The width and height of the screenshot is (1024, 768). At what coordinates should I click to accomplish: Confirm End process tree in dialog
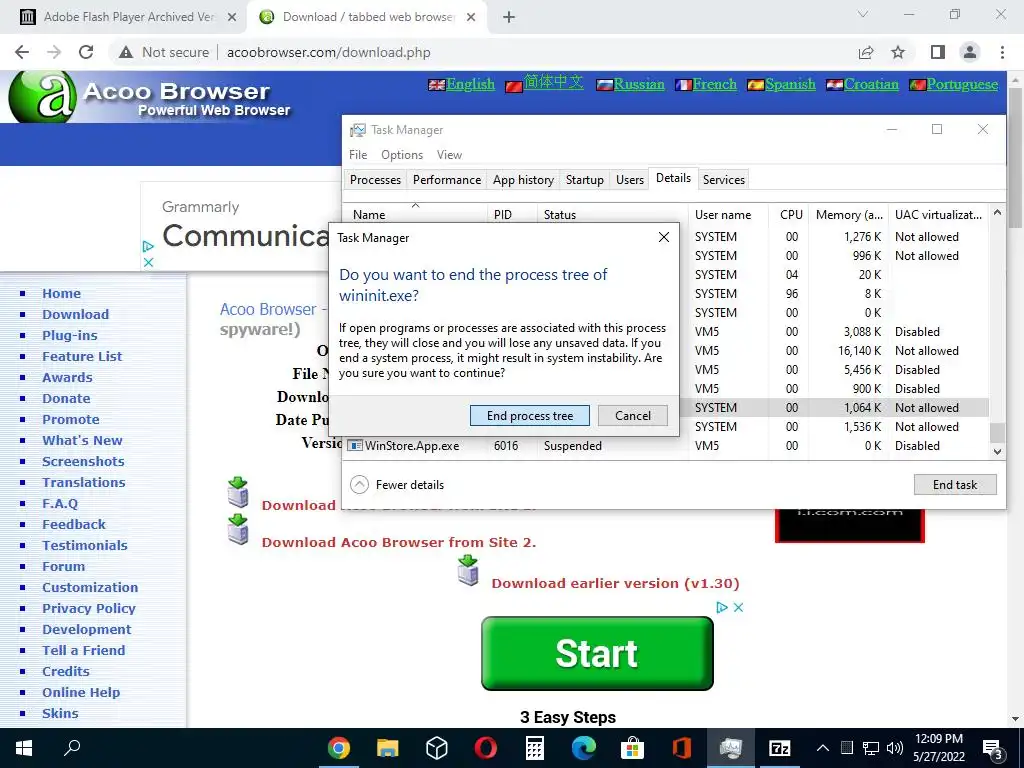pos(530,415)
